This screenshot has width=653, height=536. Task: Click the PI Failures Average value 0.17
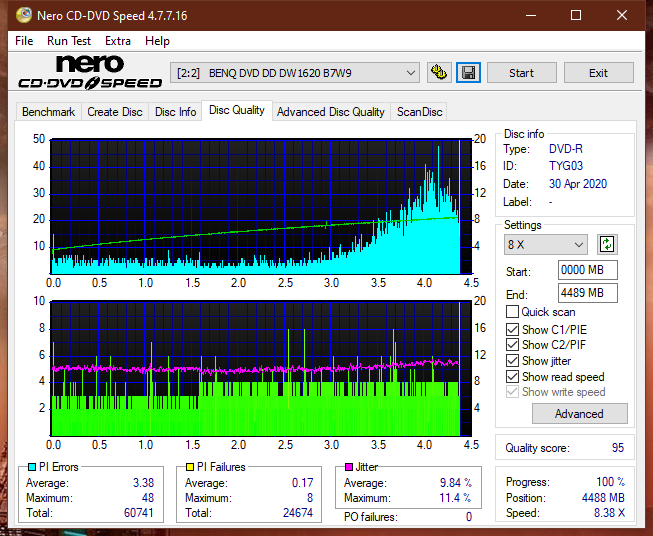(303, 483)
